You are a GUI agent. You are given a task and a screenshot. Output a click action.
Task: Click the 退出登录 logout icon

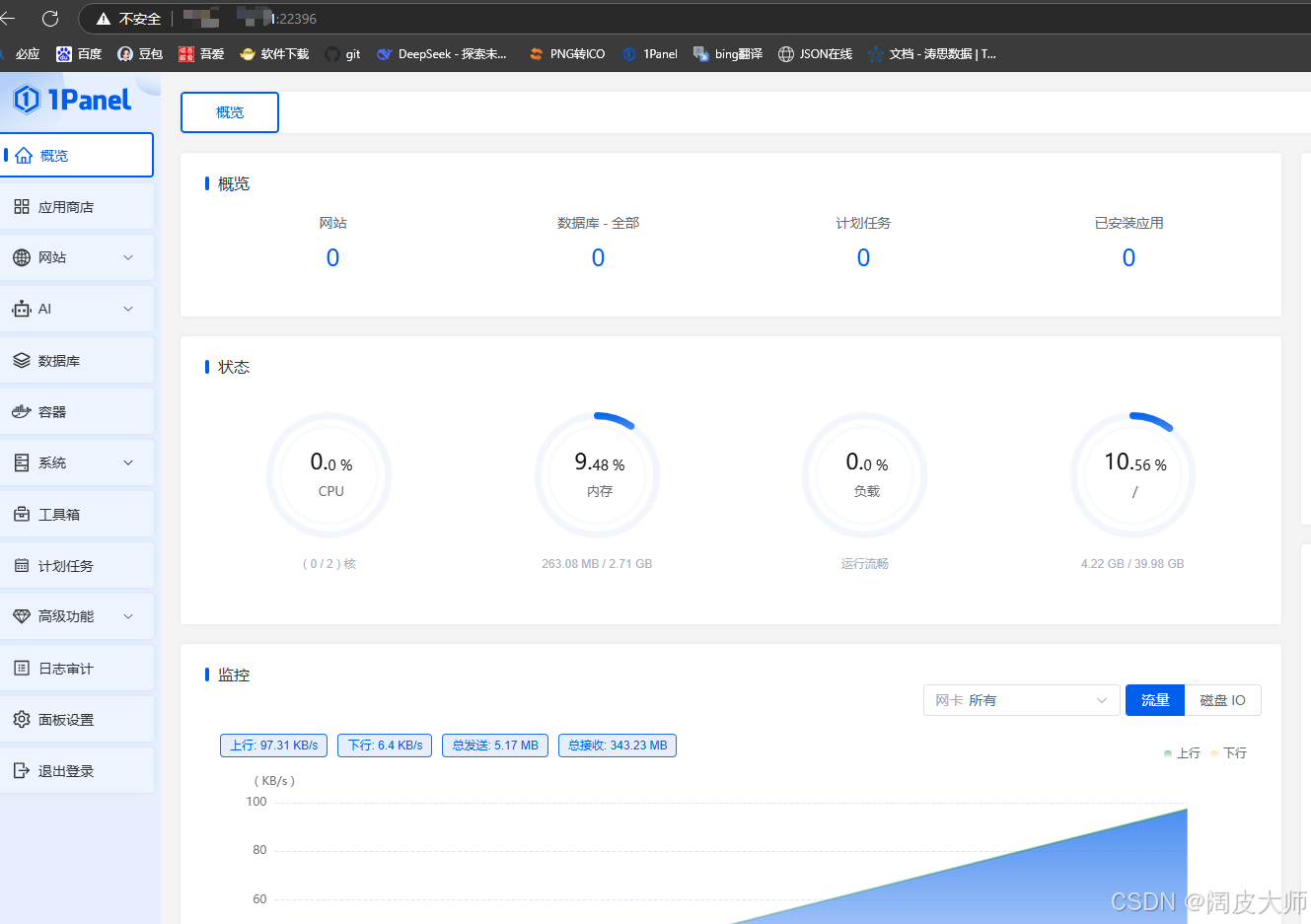coord(22,771)
